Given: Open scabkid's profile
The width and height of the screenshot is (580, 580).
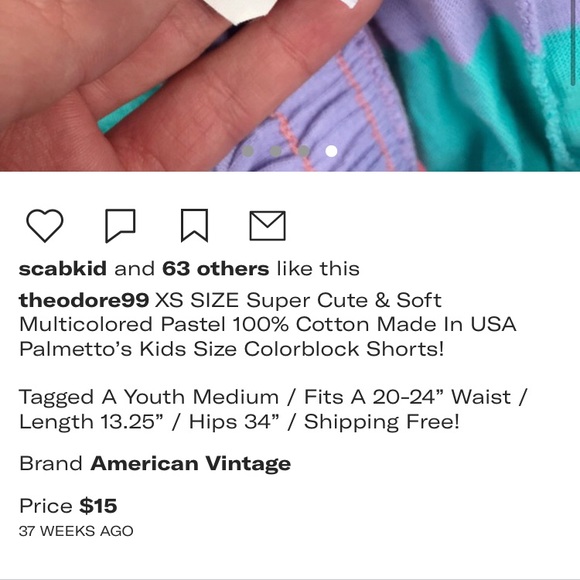Looking at the screenshot, I should coord(63,268).
